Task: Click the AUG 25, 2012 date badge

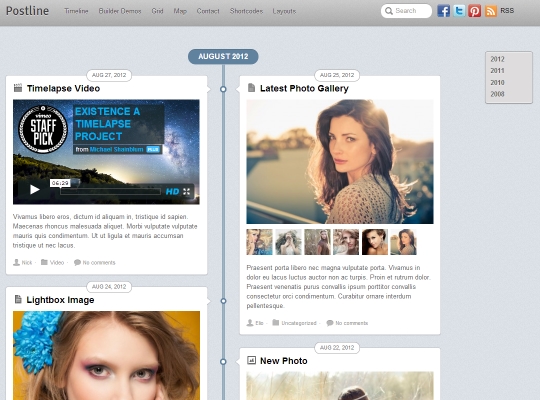Action: [337, 75]
